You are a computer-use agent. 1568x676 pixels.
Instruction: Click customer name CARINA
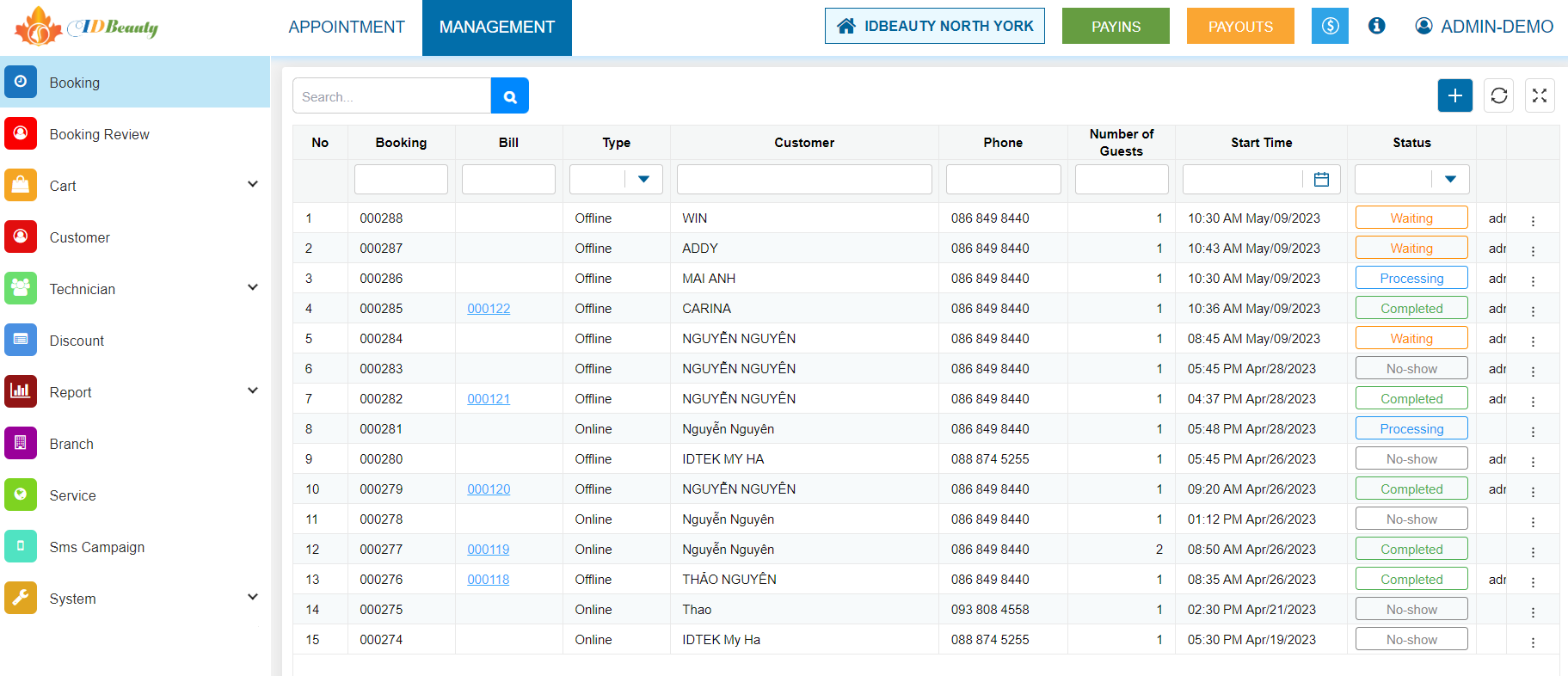click(706, 309)
